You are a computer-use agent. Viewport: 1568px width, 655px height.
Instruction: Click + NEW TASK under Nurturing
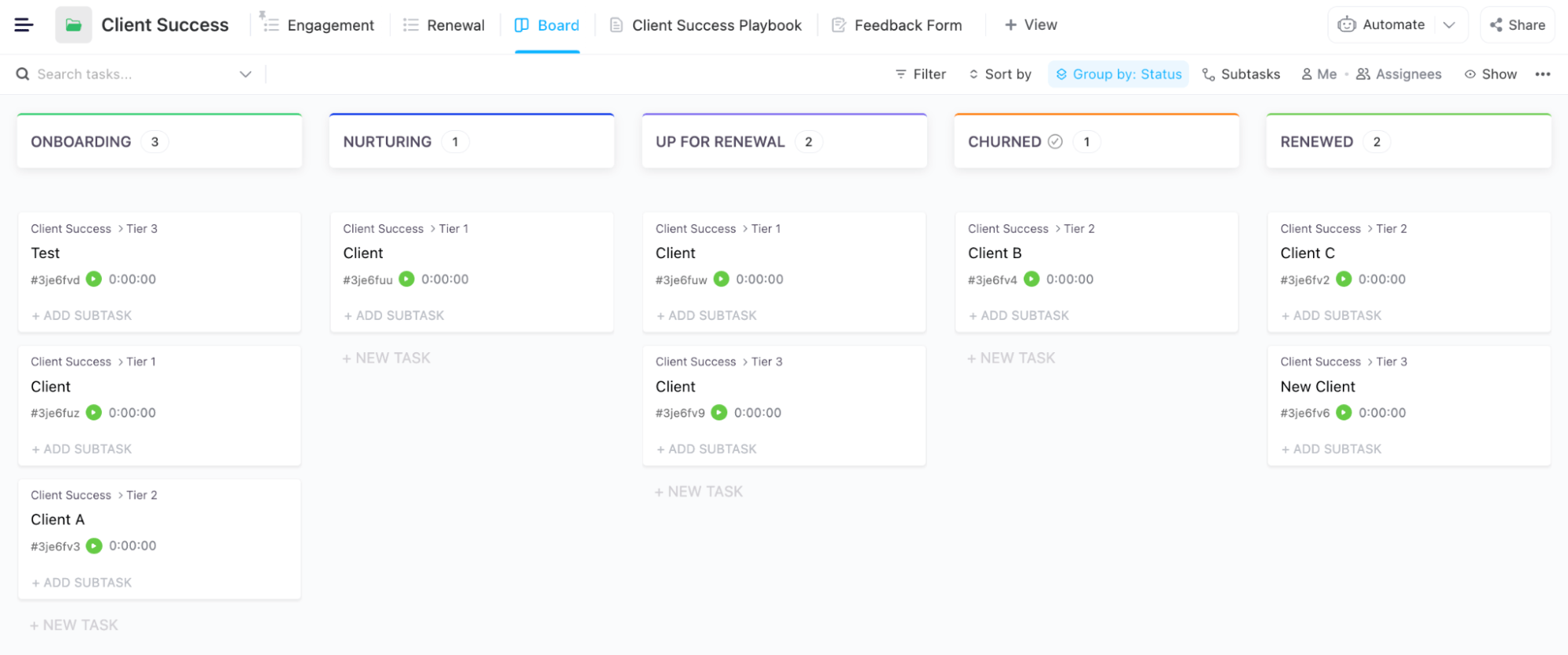387,358
